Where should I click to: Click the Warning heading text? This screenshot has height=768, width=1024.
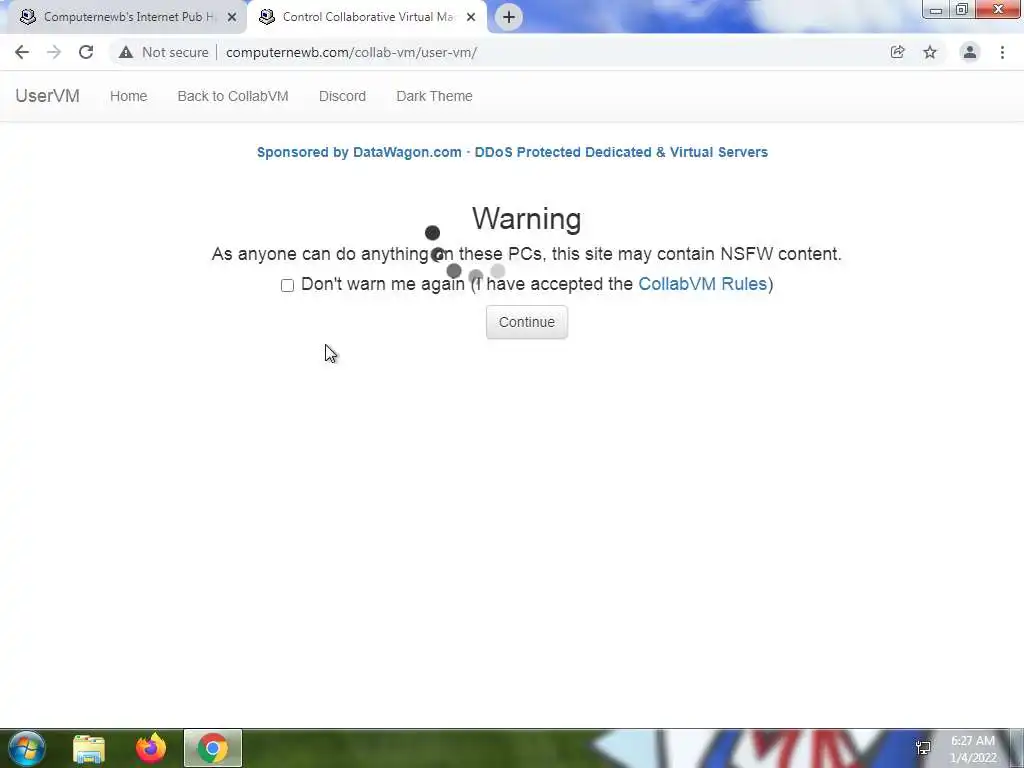[x=526, y=218]
